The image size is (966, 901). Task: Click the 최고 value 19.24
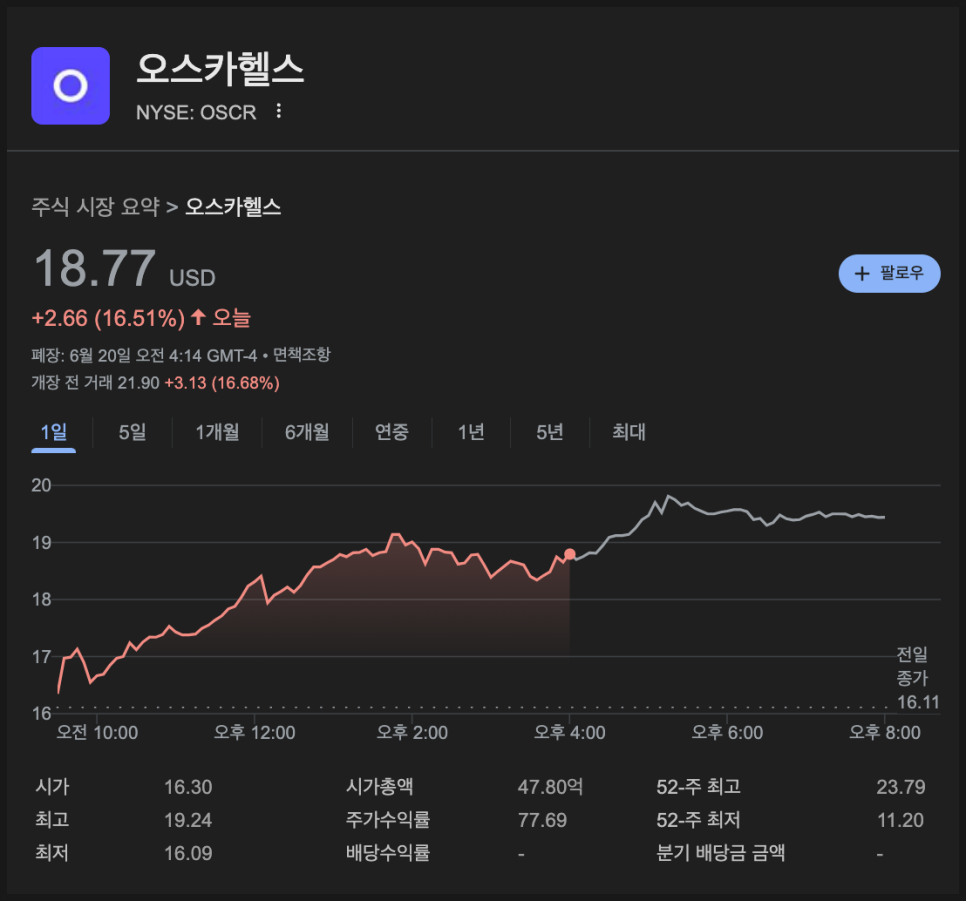tap(188, 820)
